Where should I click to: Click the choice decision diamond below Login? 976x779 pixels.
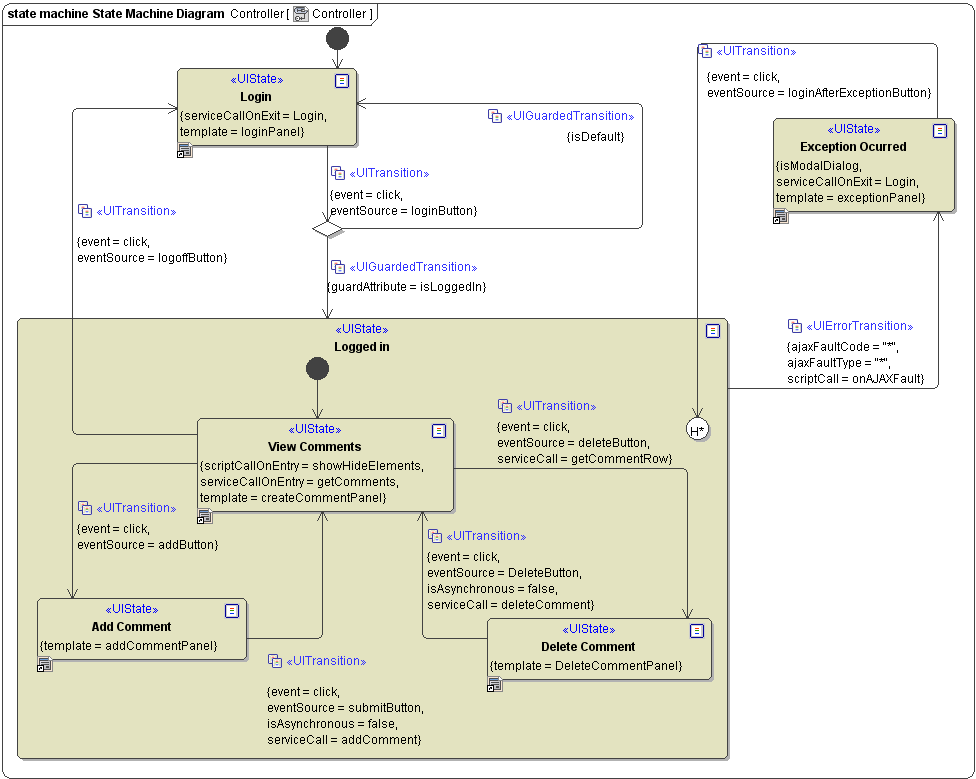327,228
